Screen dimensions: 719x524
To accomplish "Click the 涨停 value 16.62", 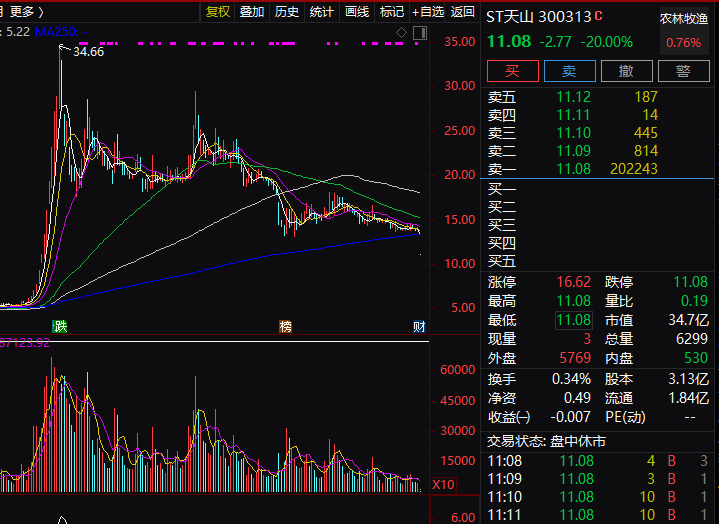I will click(x=574, y=282).
